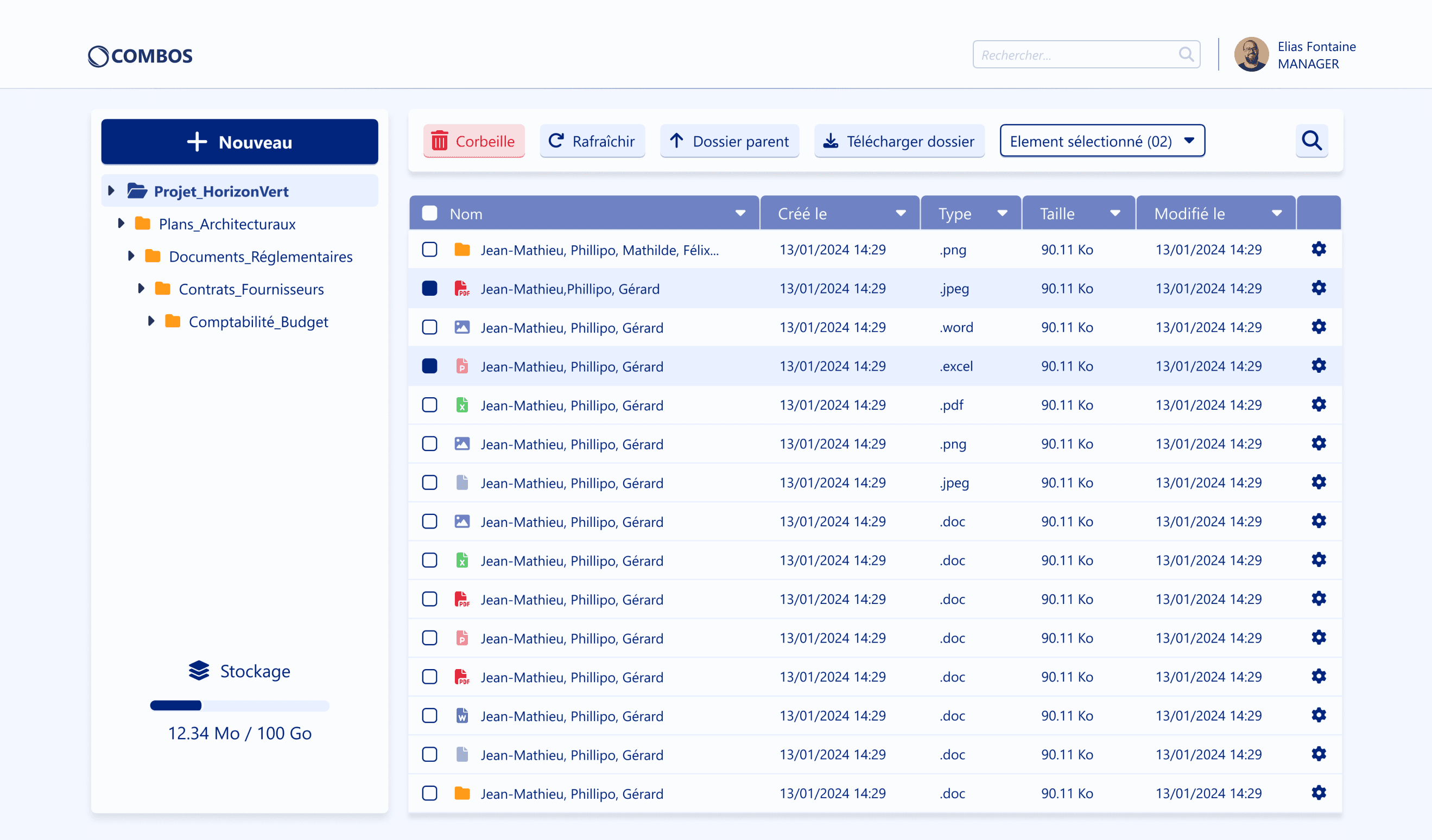Screen dimensions: 1432x840
Task: Open the Créé le column dropdown arrow
Action: click(x=901, y=214)
